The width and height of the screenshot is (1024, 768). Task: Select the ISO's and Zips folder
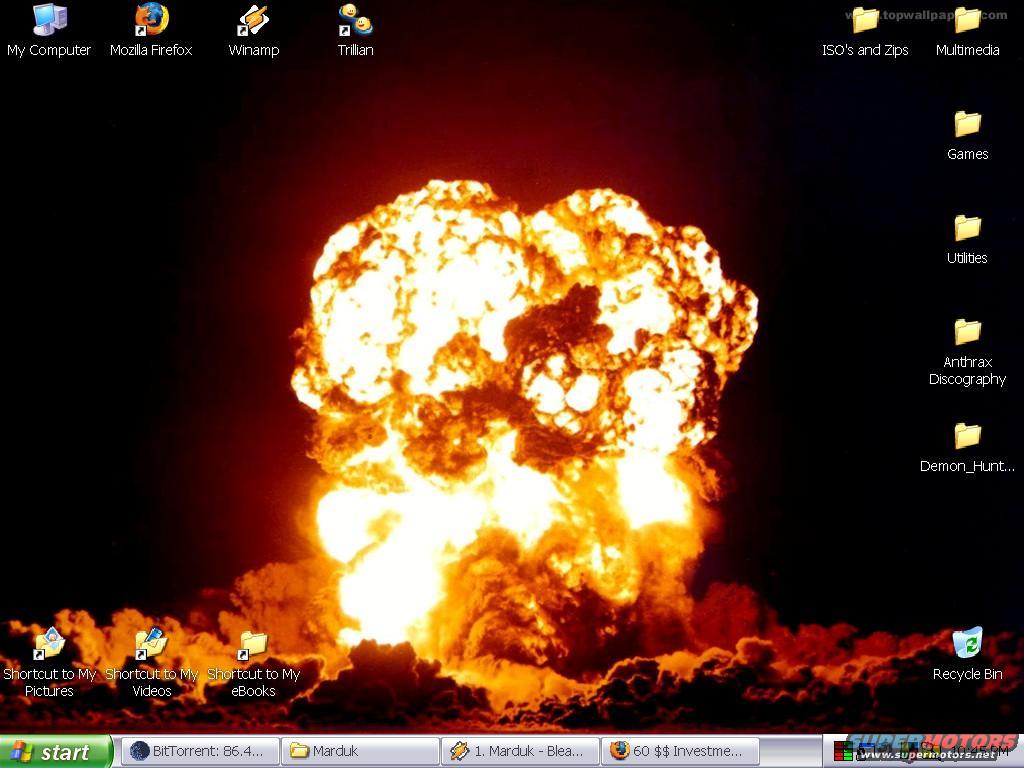[865, 20]
